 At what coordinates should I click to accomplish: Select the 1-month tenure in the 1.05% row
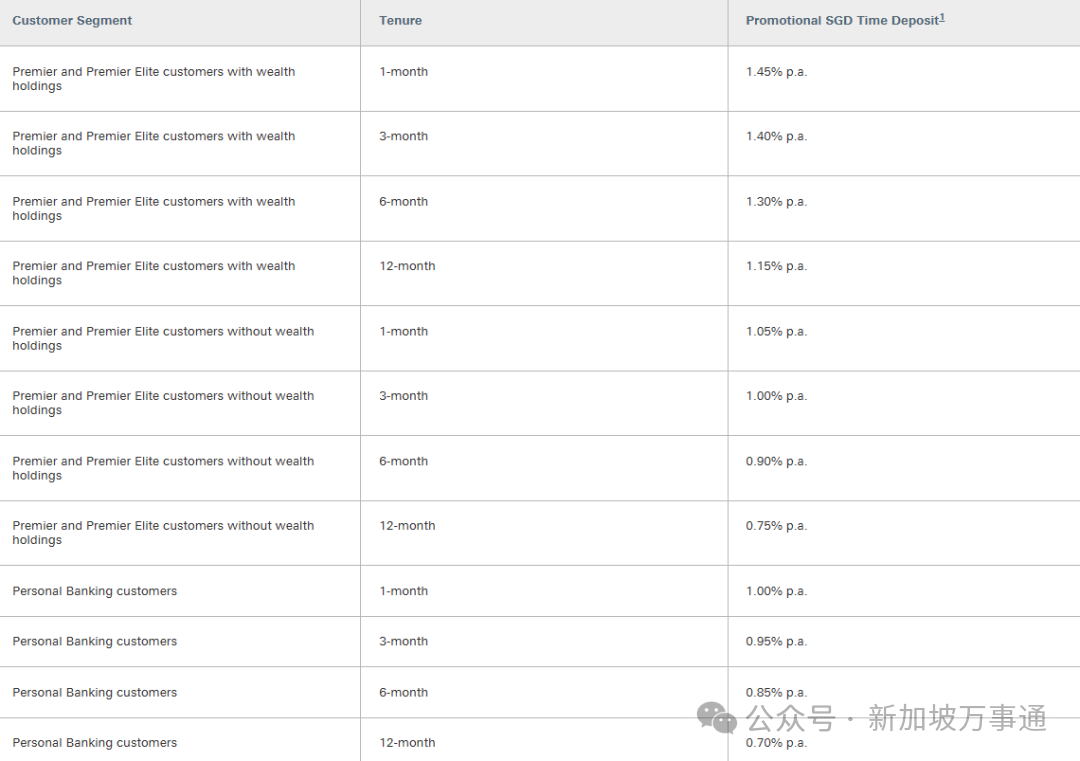(404, 331)
